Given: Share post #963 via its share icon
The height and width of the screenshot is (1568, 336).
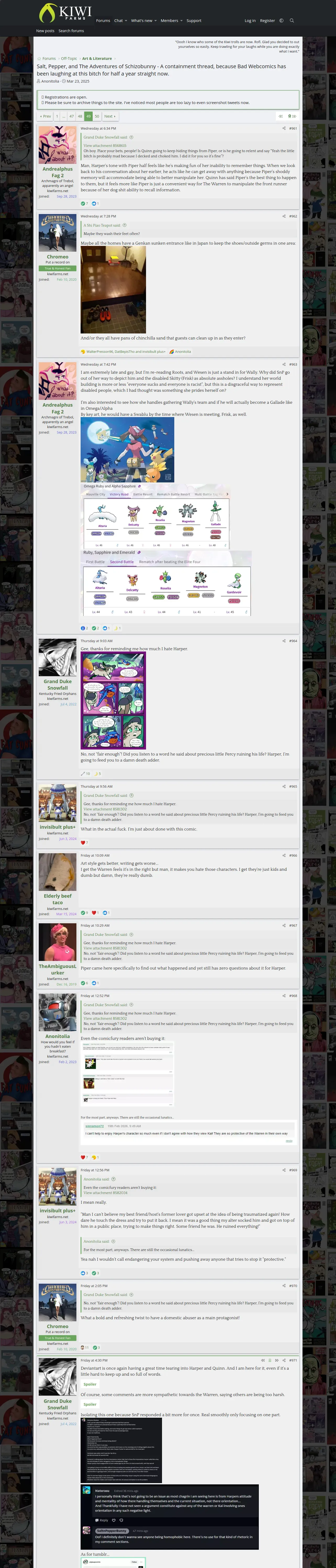Looking at the screenshot, I should click(284, 365).
